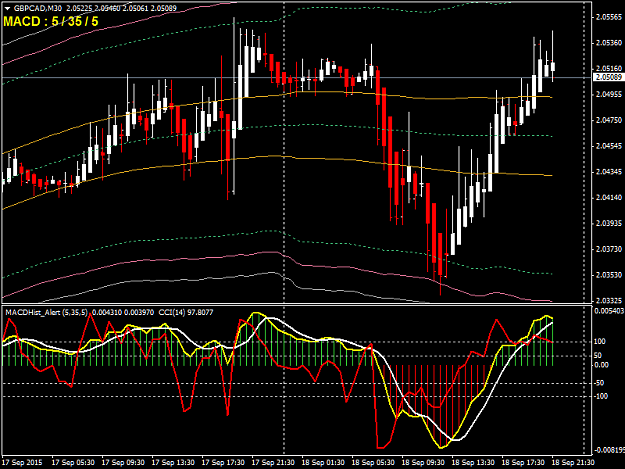
Task: Click price scale value 2.03530
Action: point(608,275)
